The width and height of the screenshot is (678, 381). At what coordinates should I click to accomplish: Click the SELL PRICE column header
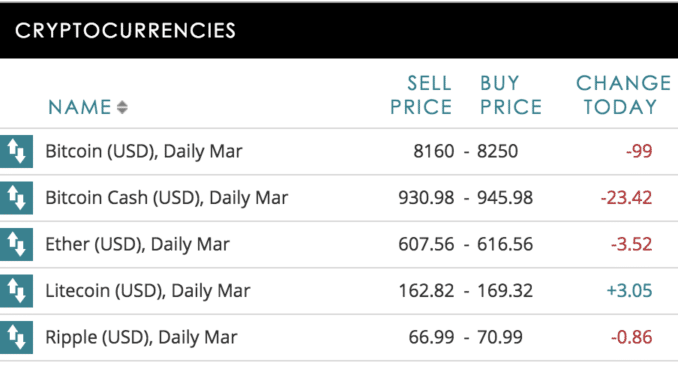coord(421,95)
